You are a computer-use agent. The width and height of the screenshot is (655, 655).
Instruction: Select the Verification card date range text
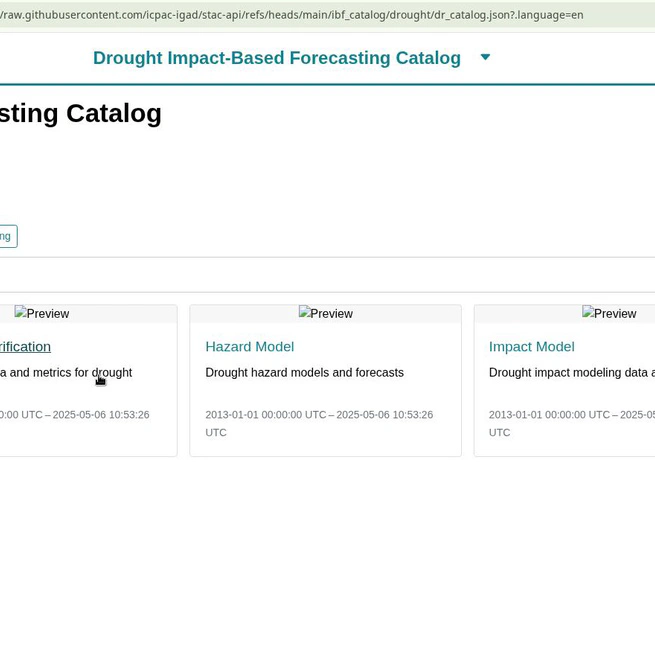[x=74, y=415]
